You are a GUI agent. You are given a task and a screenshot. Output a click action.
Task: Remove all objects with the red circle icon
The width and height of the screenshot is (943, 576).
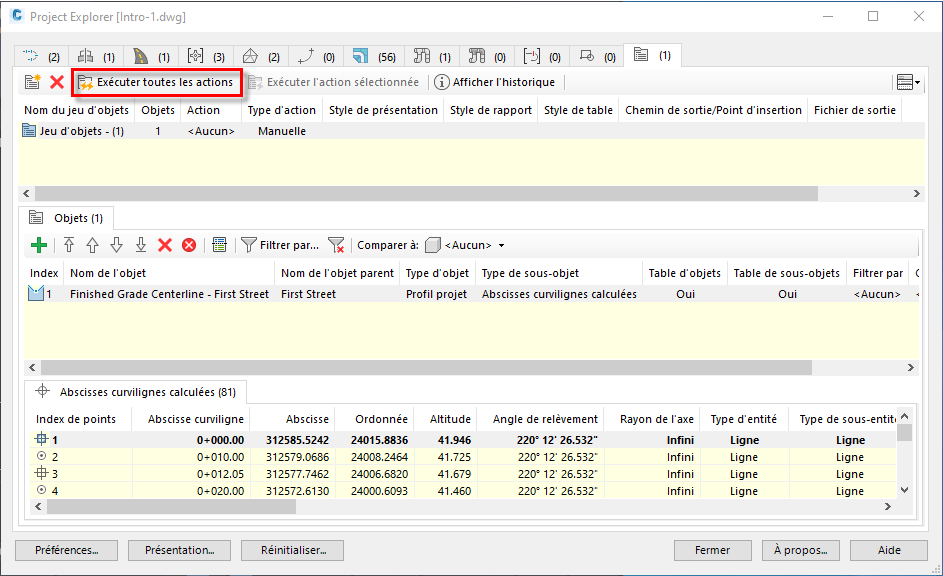tap(189, 245)
